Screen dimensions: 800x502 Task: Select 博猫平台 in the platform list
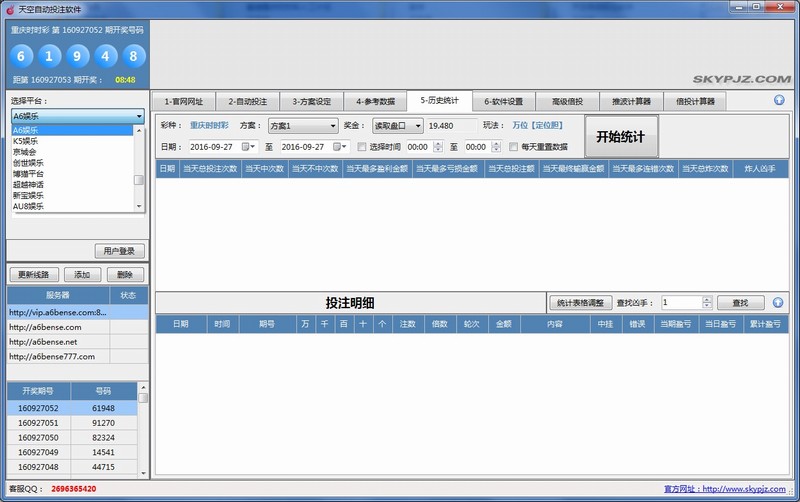click(x=28, y=174)
